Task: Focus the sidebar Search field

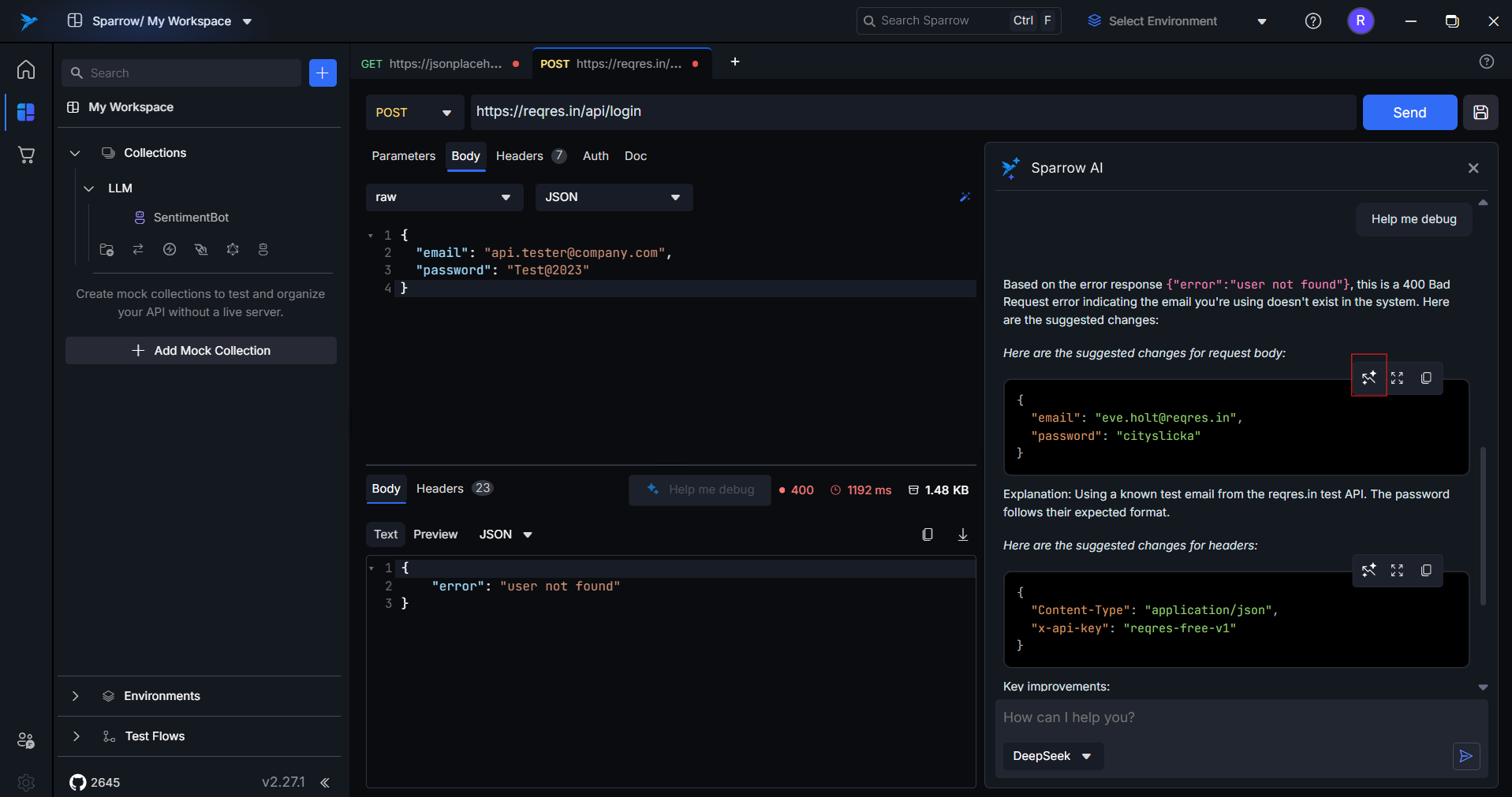Action: point(181,73)
